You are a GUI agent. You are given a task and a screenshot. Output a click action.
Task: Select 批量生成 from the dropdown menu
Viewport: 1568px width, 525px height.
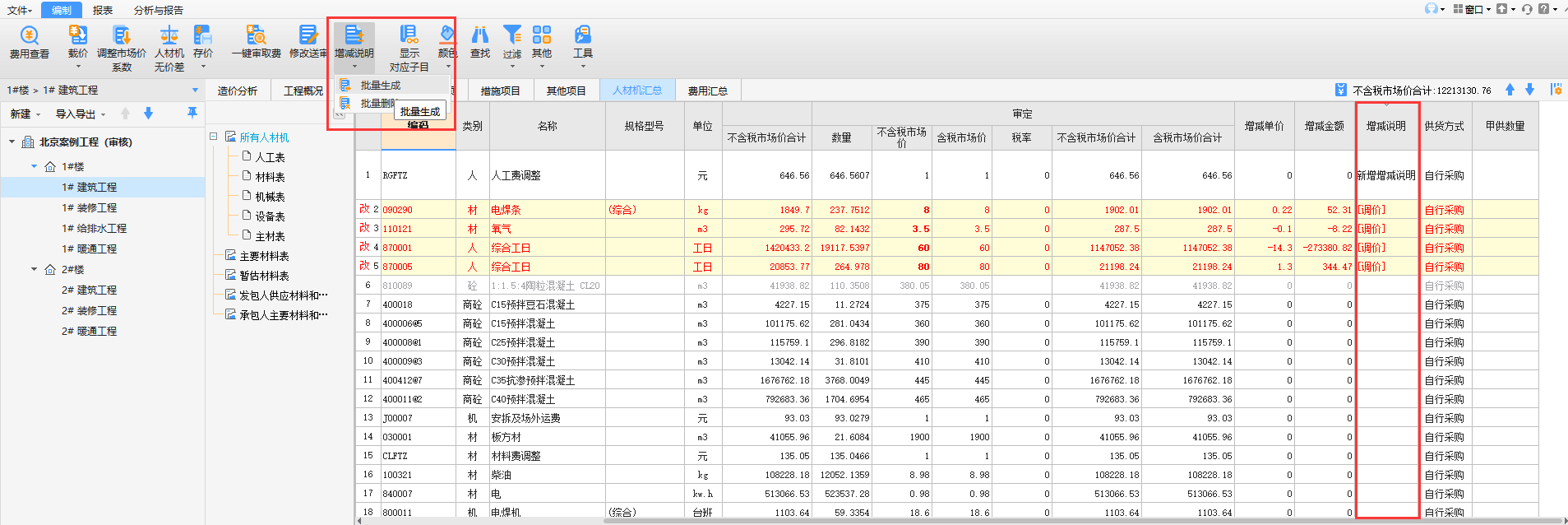tap(380, 86)
